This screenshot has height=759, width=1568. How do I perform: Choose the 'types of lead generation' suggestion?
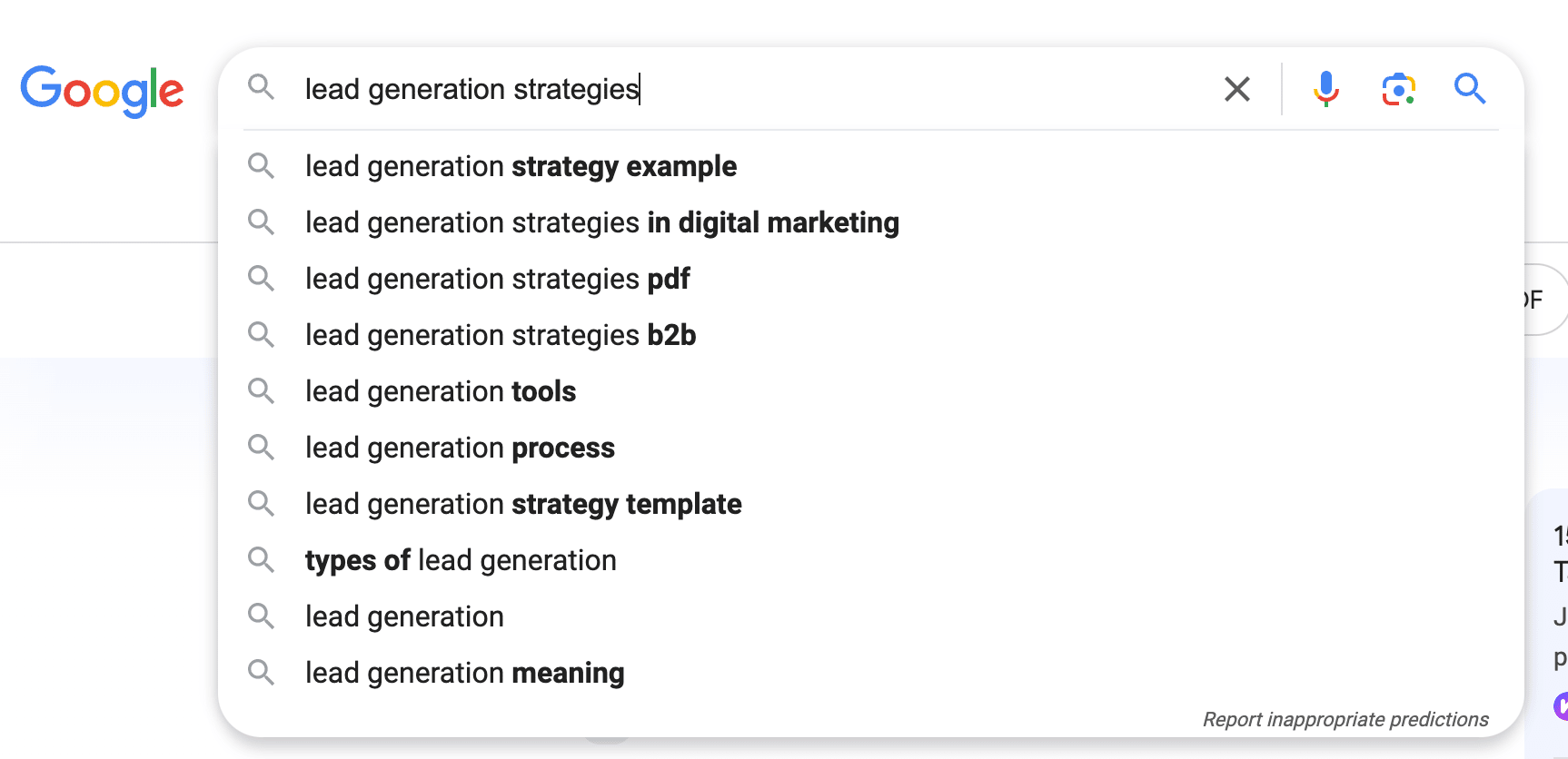pyautogui.click(x=871, y=560)
